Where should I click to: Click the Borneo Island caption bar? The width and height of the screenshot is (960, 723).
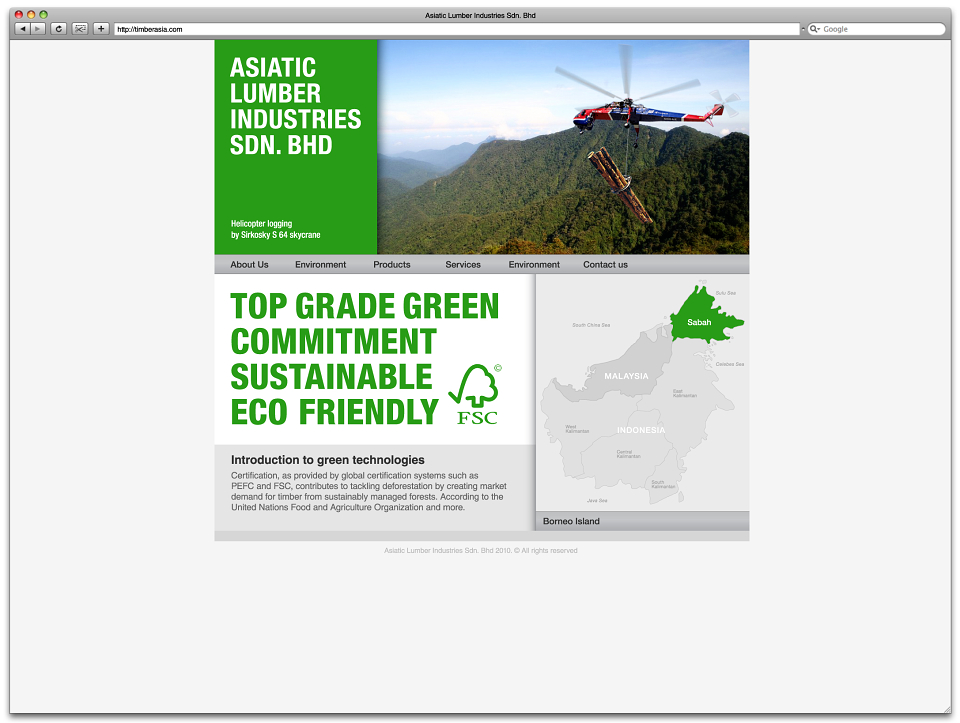642,521
